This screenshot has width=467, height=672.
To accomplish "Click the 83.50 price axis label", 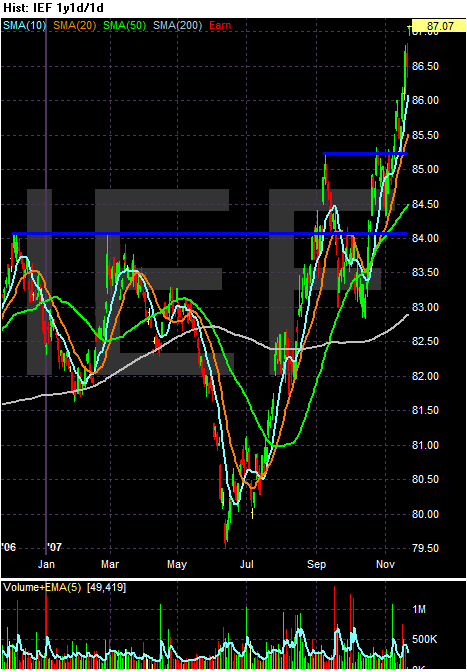I will pos(425,273).
